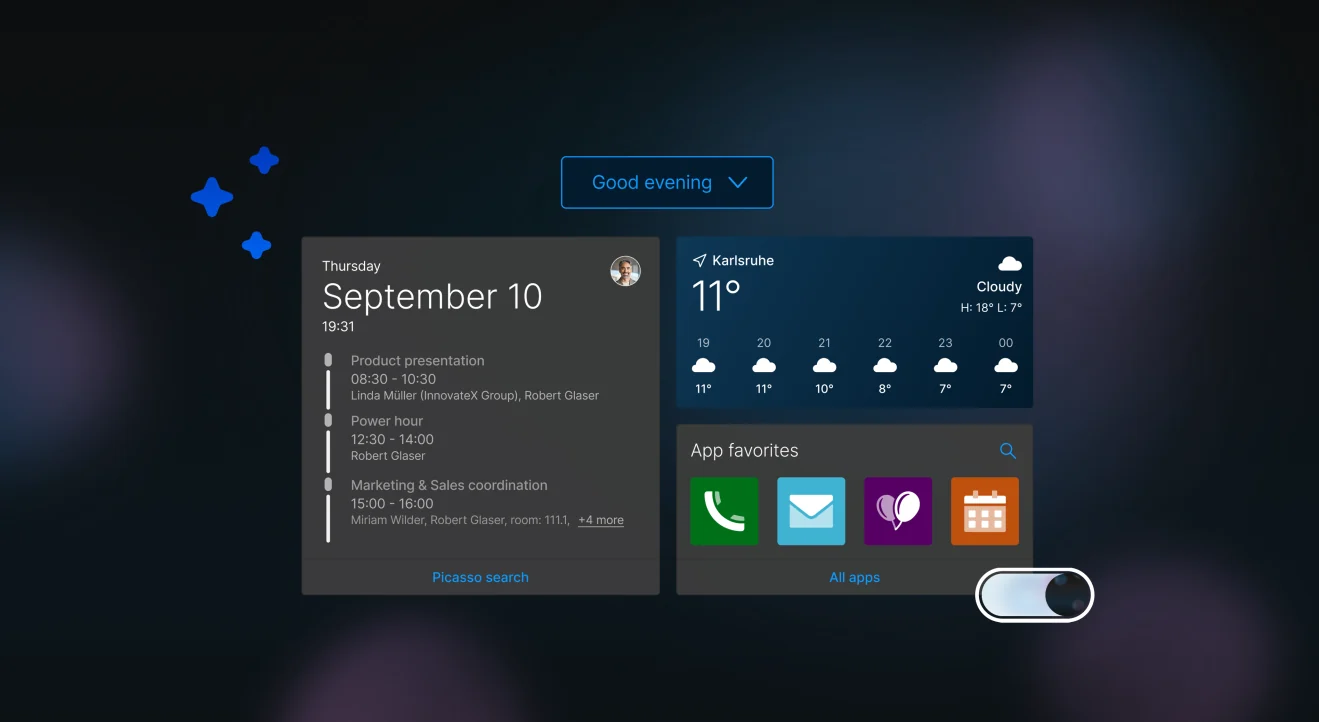Open the blue Mail envelope app

811,511
